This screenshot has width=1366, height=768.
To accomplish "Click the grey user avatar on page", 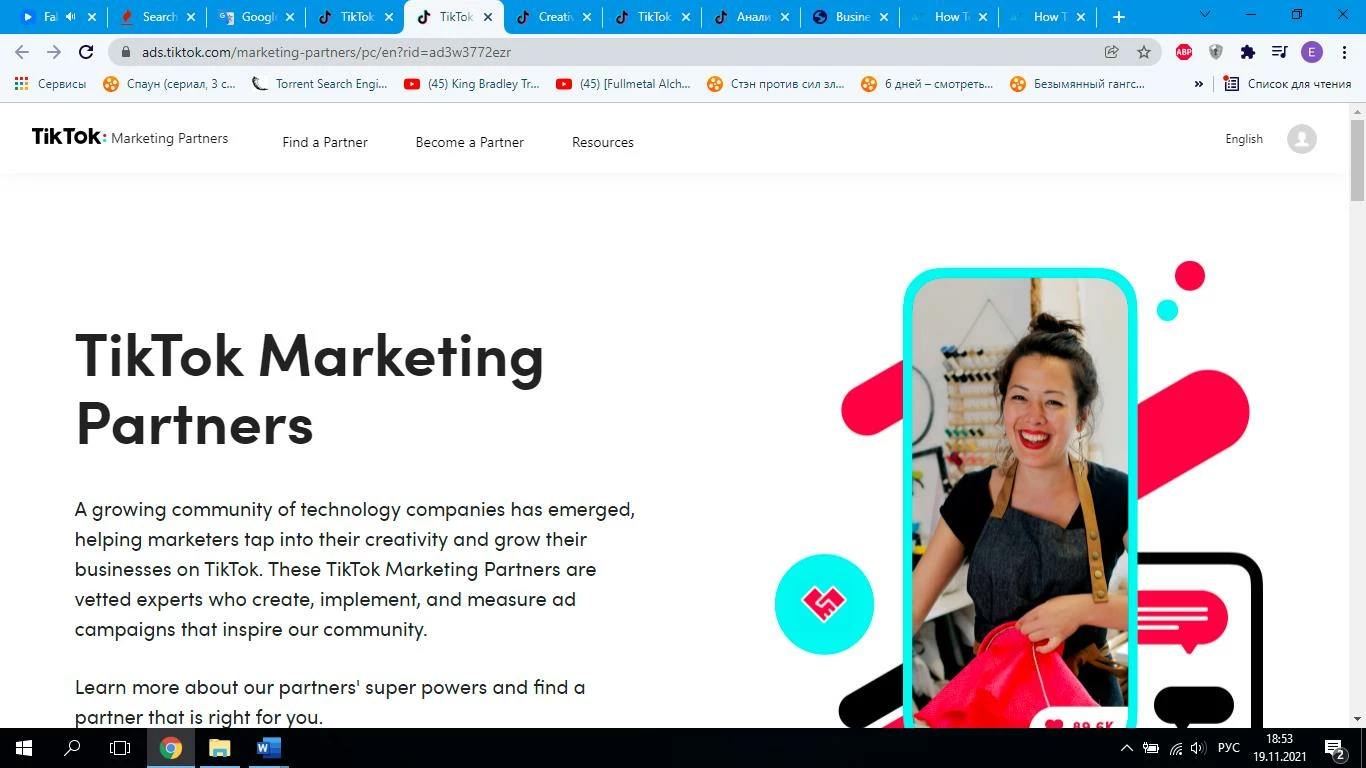I will pyautogui.click(x=1302, y=139).
